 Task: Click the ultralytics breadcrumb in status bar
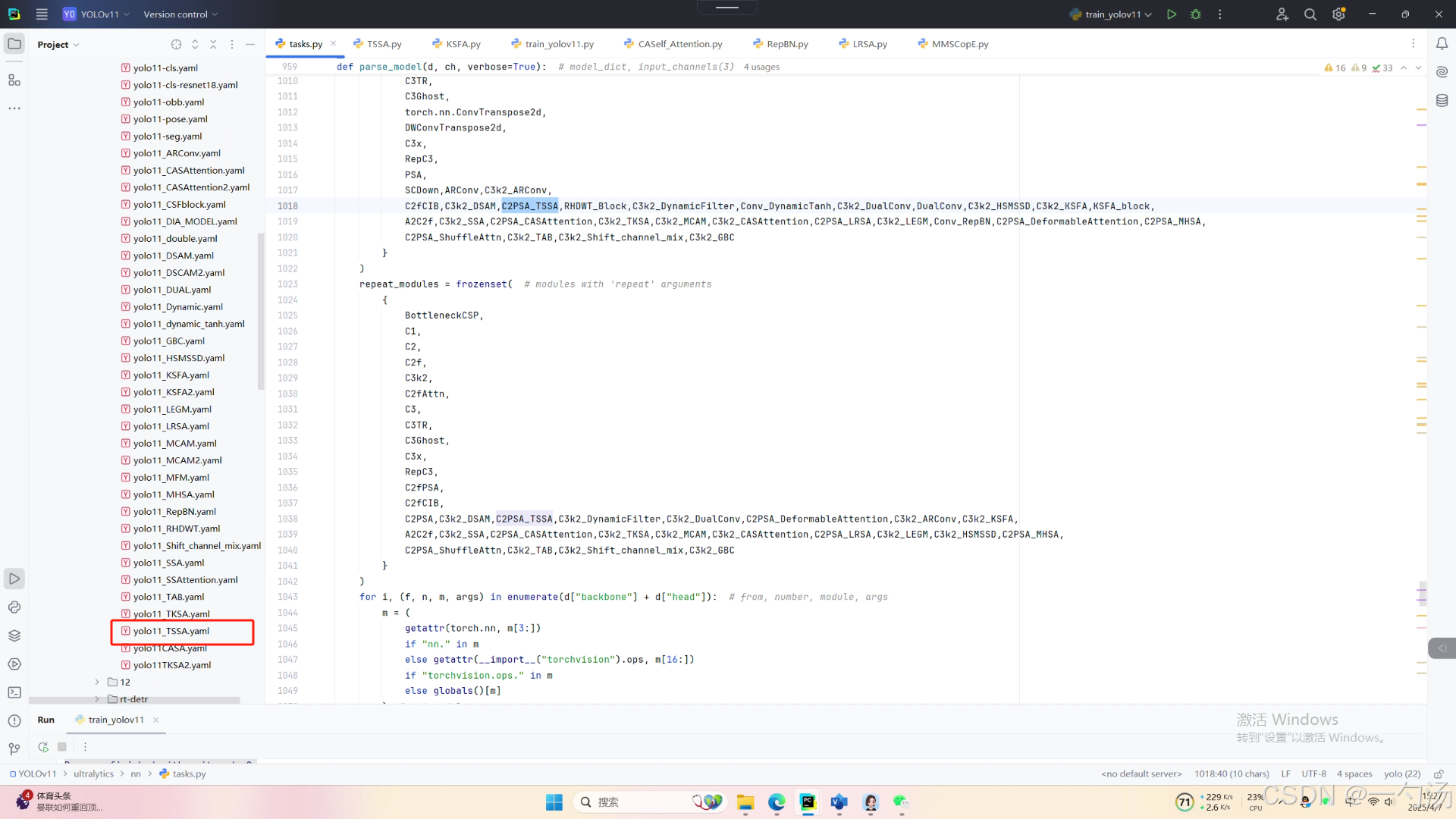(x=93, y=774)
